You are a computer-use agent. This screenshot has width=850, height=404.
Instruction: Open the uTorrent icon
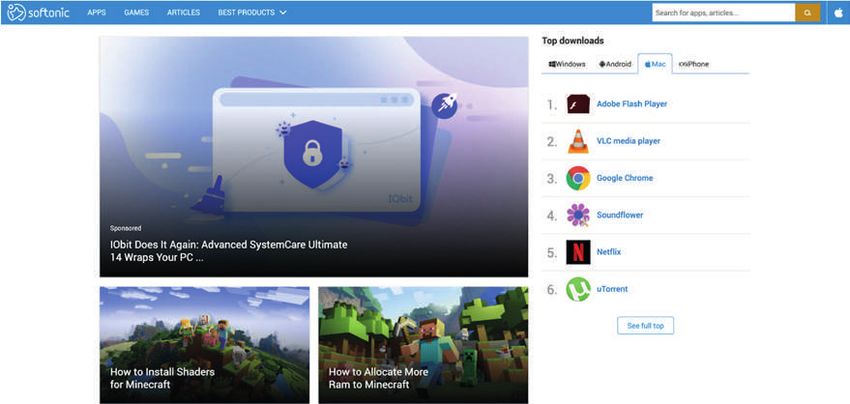[x=578, y=289]
